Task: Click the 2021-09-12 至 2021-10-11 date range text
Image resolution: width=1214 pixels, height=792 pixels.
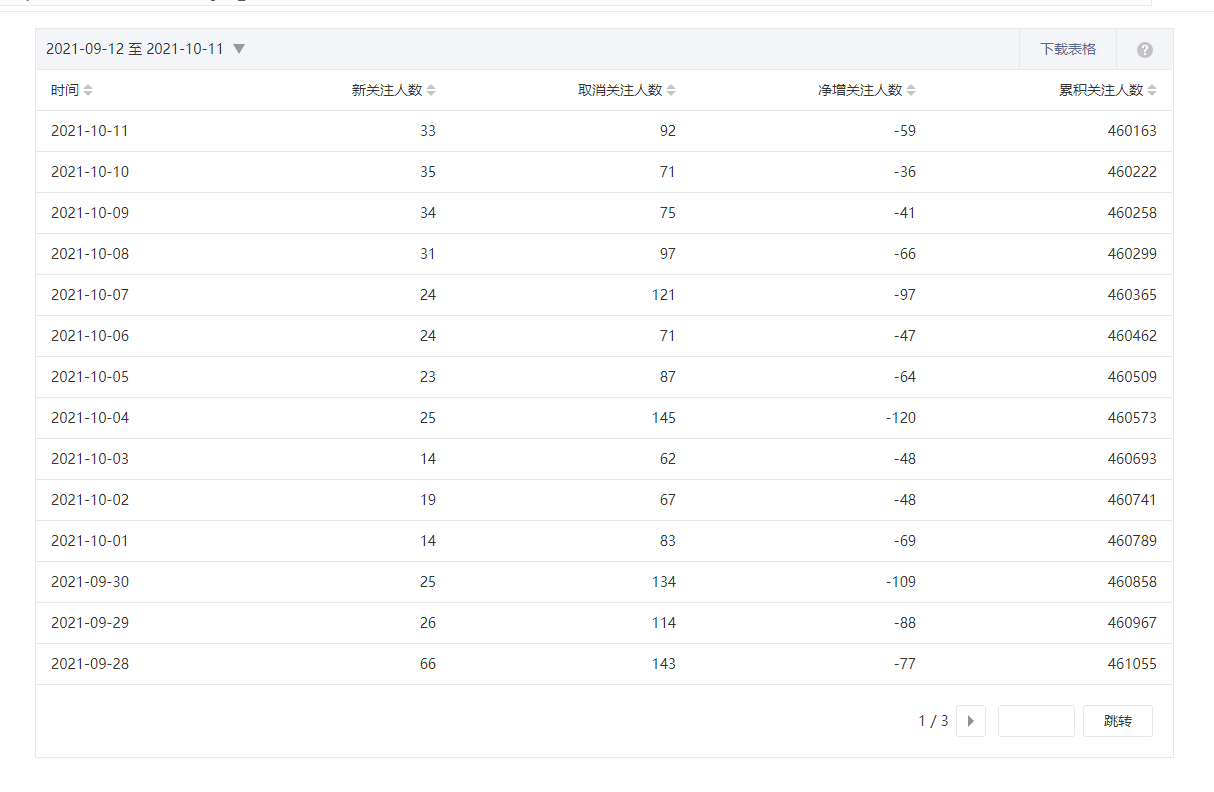Action: 134,49
